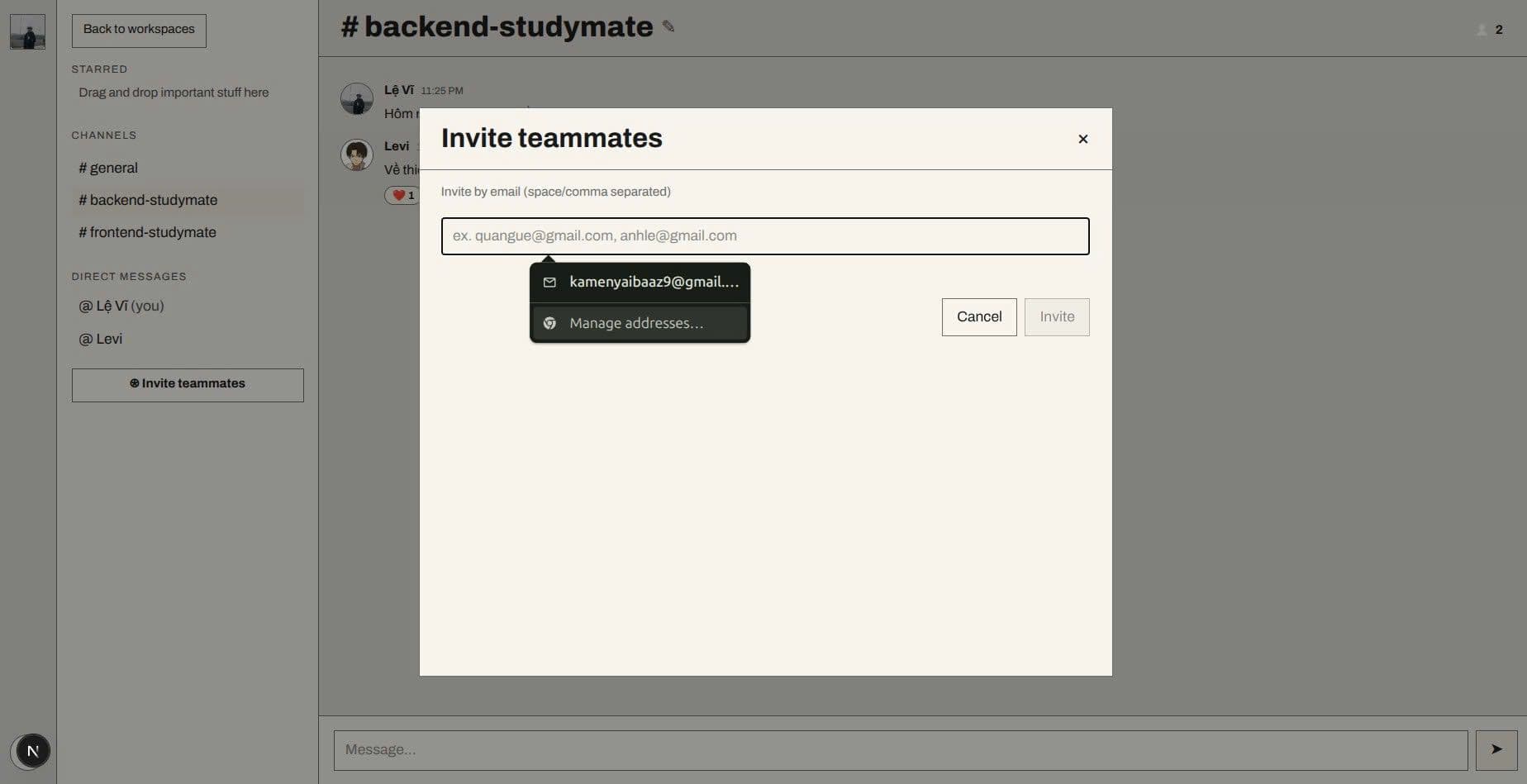1527x784 pixels.
Task: Click the pencil edit icon beside channel title
Action: pos(668,26)
